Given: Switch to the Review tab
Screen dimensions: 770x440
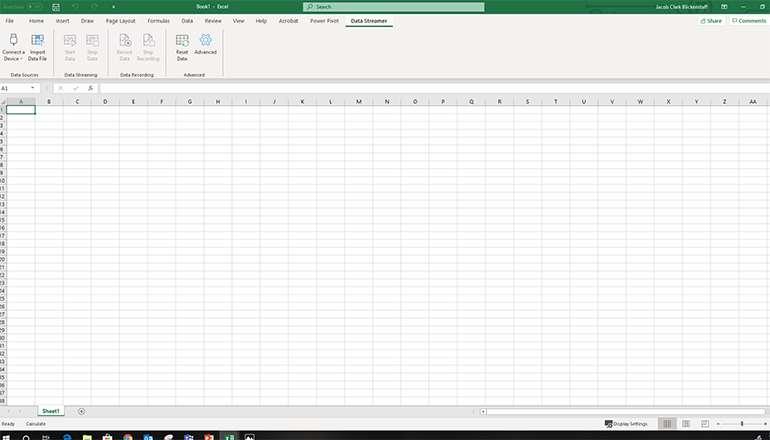Looking at the screenshot, I should pyautogui.click(x=213, y=21).
